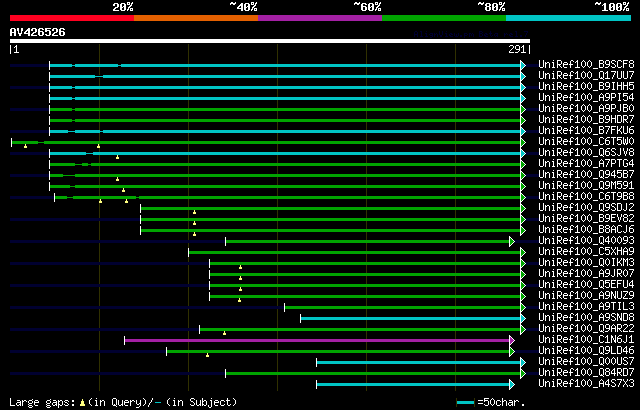This screenshot has width=640, height=410.
Task: Click the white query sequence bar
Action: [270, 41]
